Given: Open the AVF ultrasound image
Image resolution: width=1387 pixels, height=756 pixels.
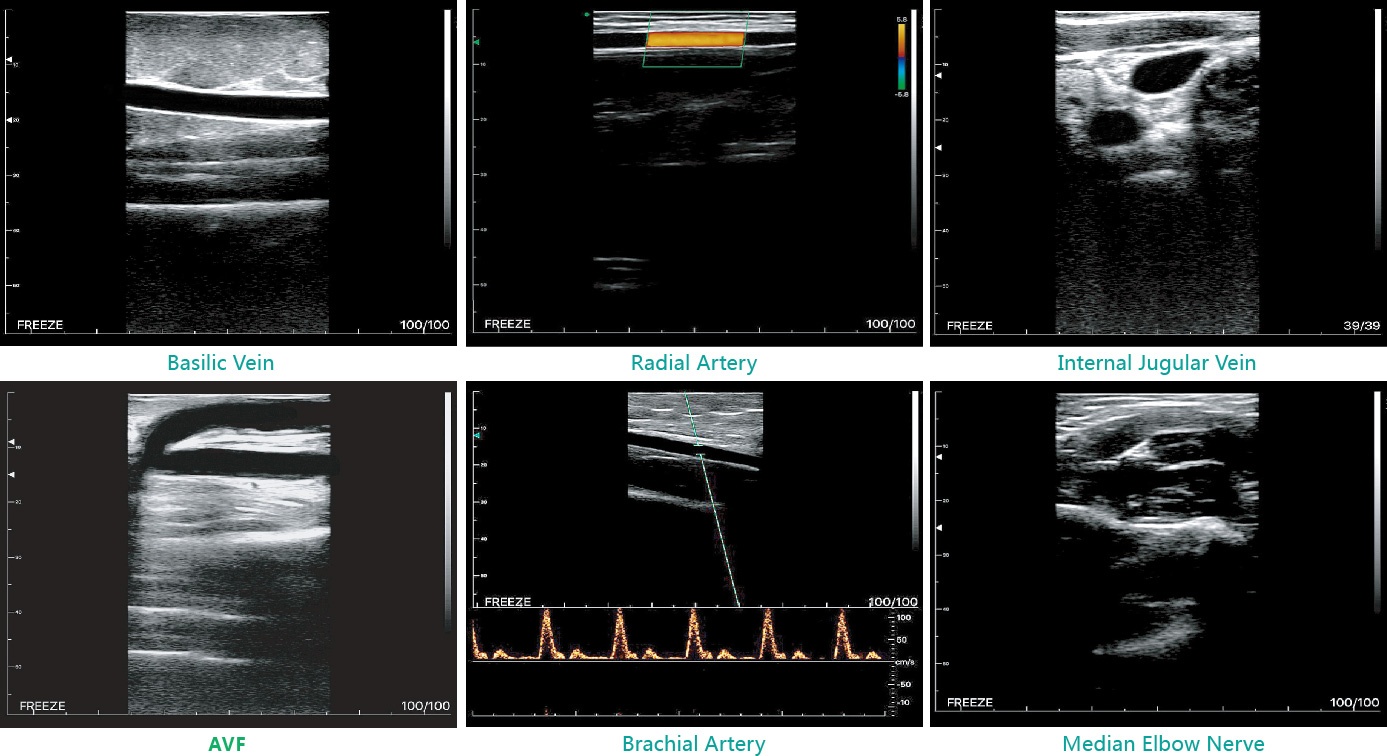Looking at the screenshot, I should click(228, 554).
